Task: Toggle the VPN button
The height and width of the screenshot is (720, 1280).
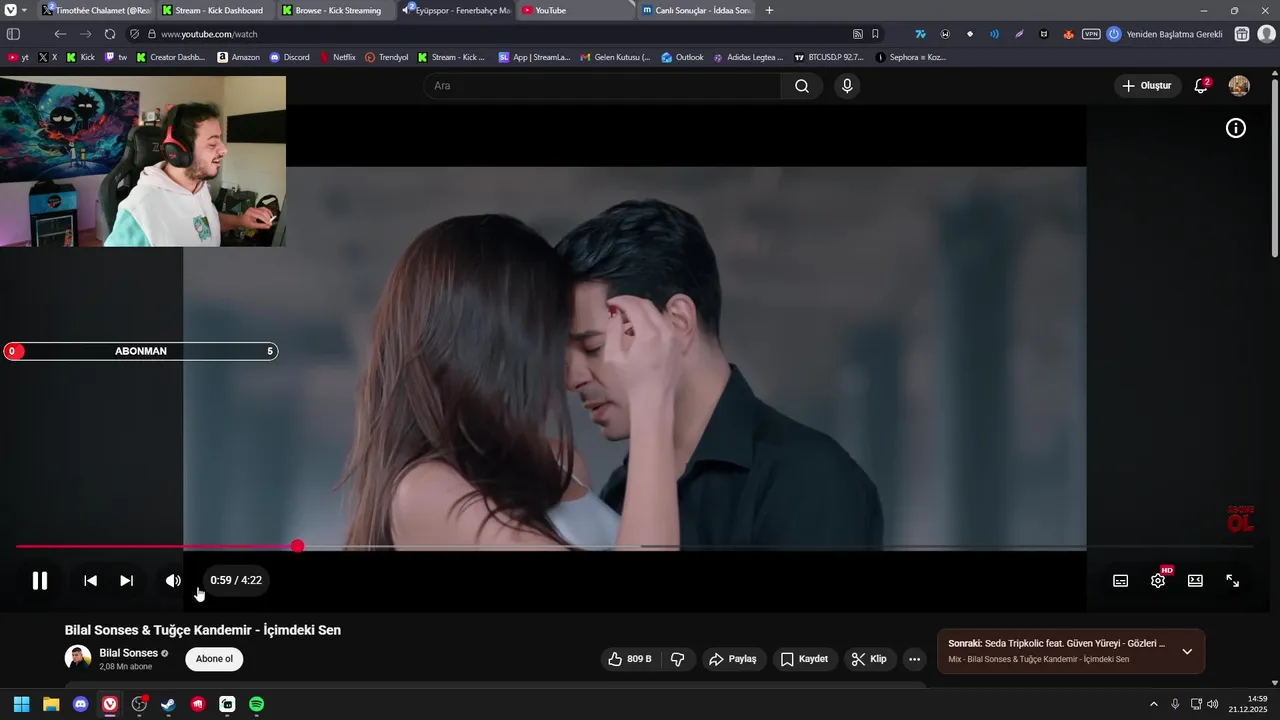Action: pos(1091,34)
